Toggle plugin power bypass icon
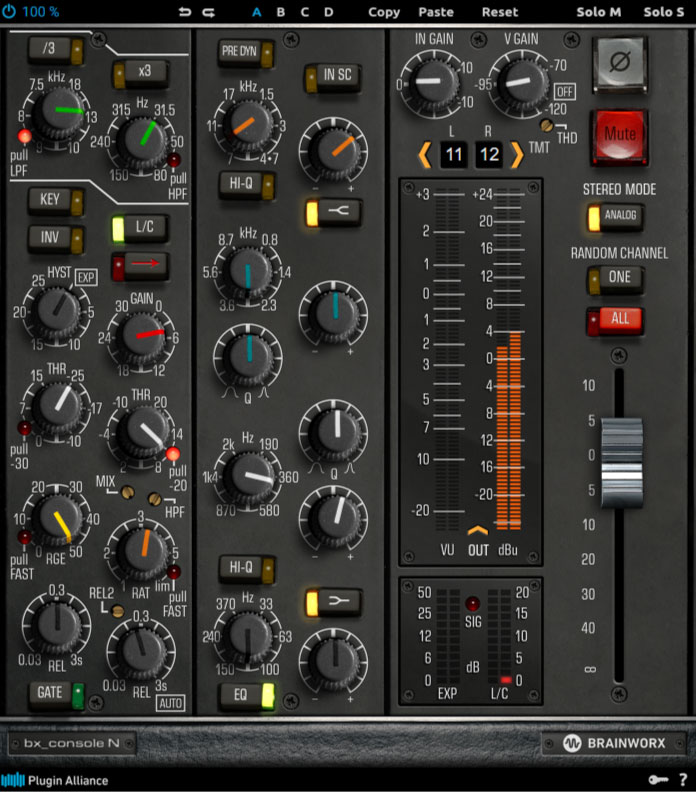Screen dimensions: 696x792 (8, 11)
